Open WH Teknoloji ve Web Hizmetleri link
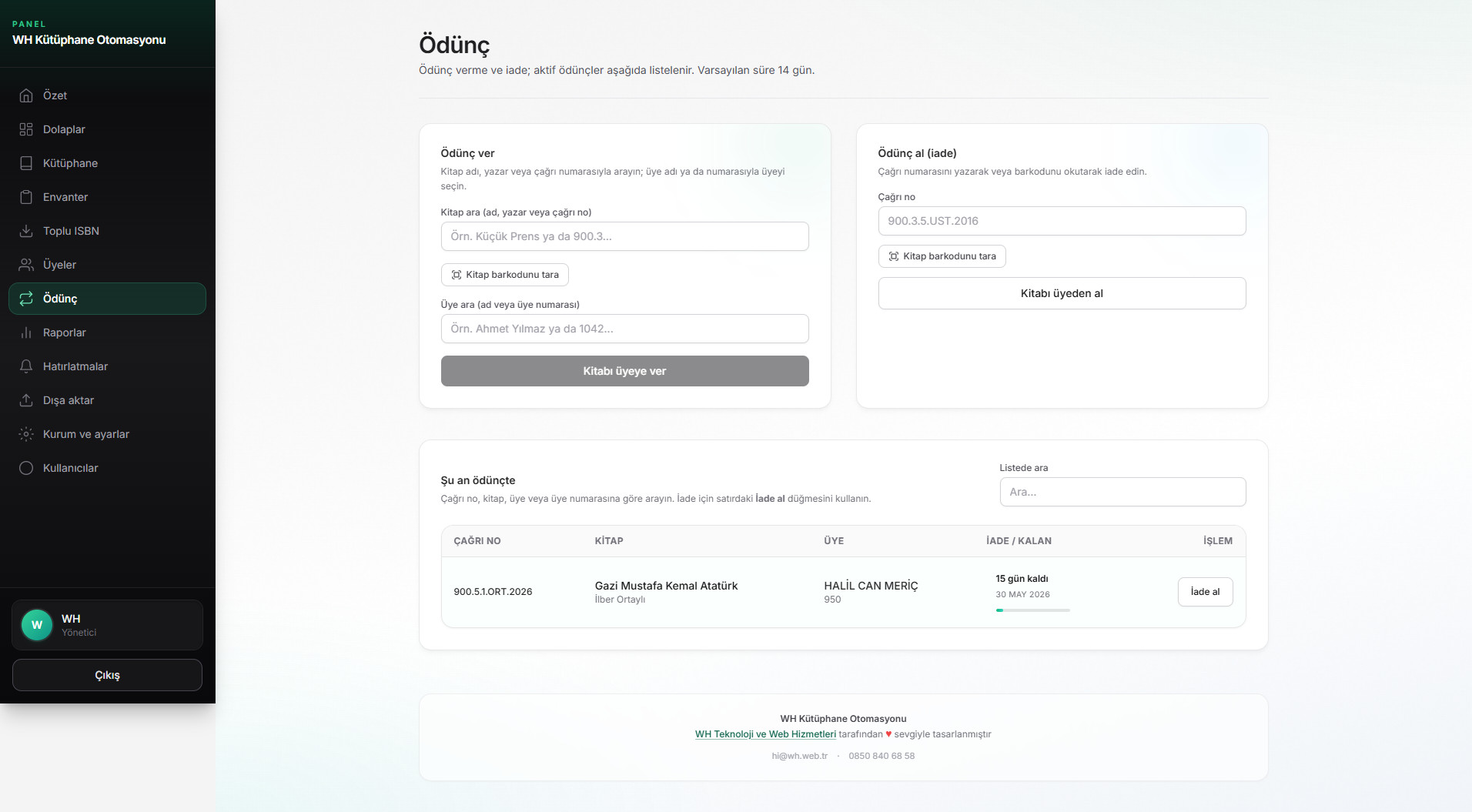Image resolution: width=1472 pixels, height=812 pixels. [x=765, y=734]
